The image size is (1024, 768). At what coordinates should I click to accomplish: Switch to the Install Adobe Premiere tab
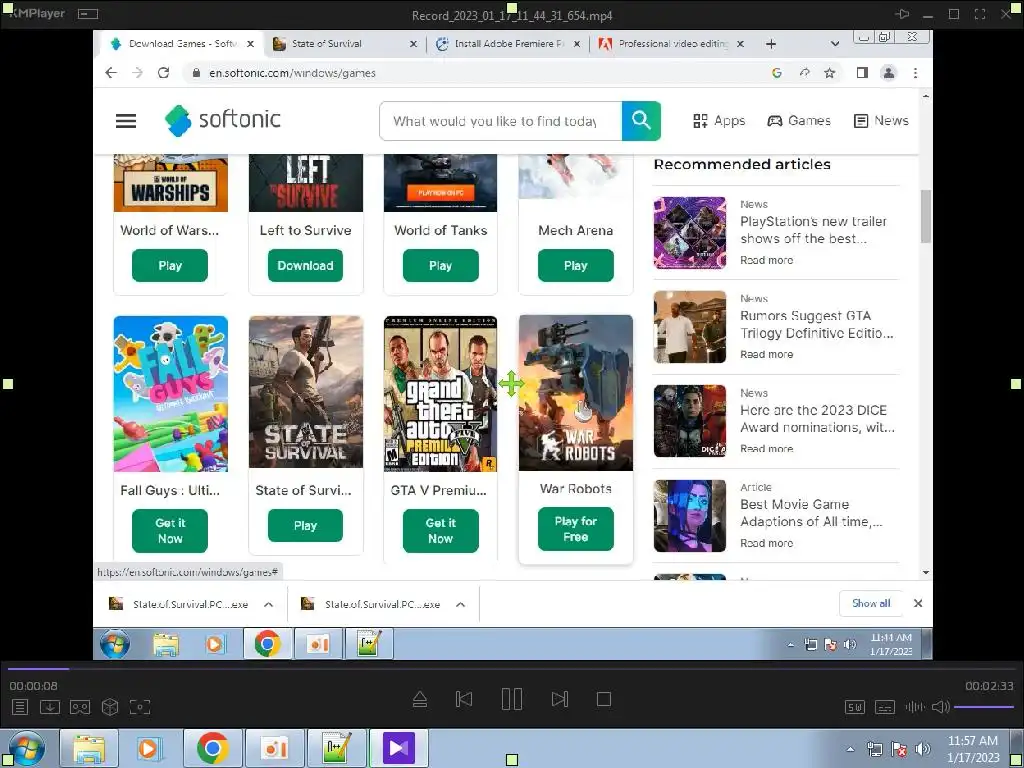click(508, 44)
